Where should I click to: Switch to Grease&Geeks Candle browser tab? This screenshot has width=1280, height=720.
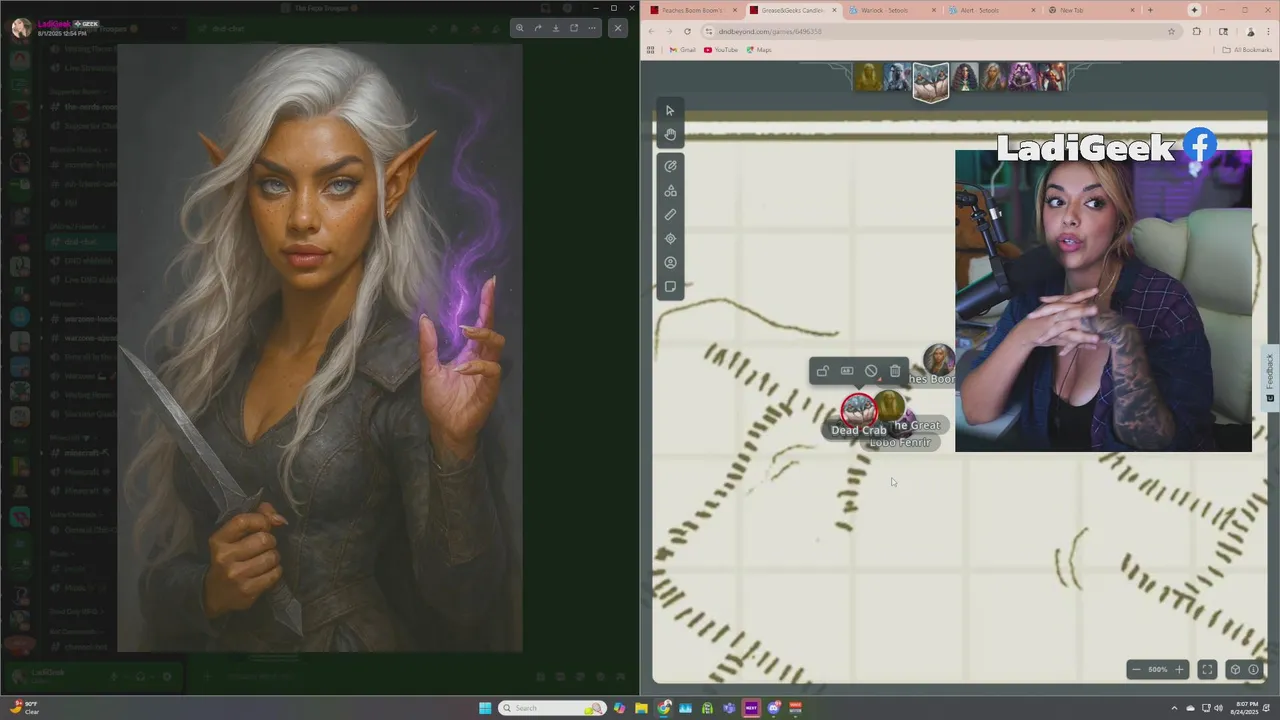(x=792, y=10)
